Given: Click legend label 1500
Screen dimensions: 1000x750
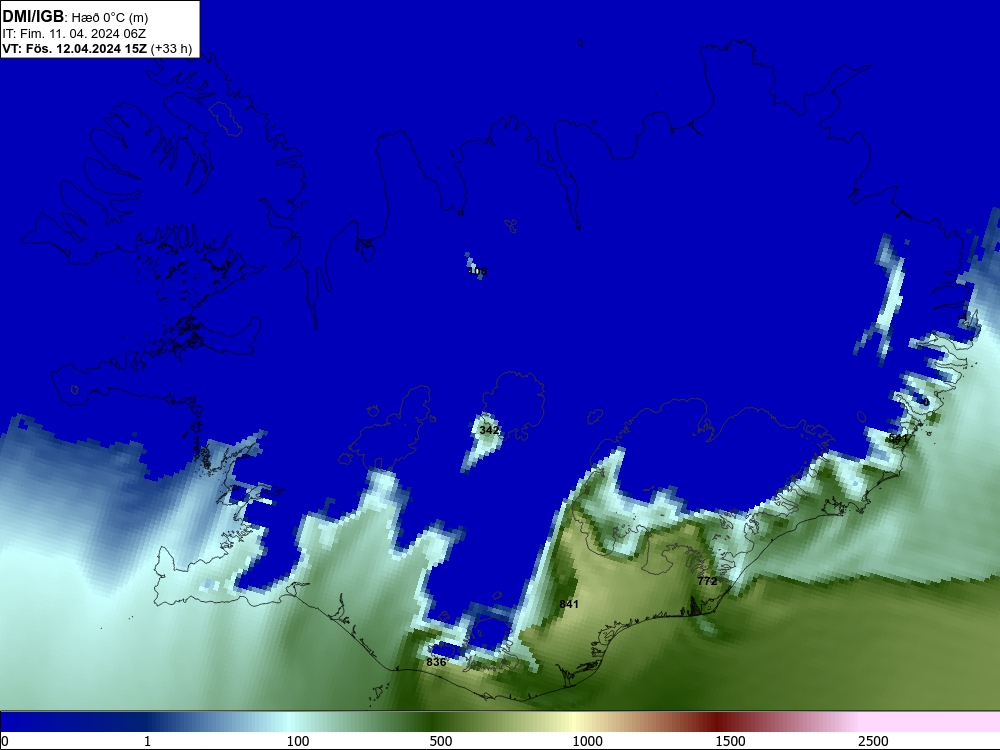Looking at the screenshot, I should click(730, 741).
